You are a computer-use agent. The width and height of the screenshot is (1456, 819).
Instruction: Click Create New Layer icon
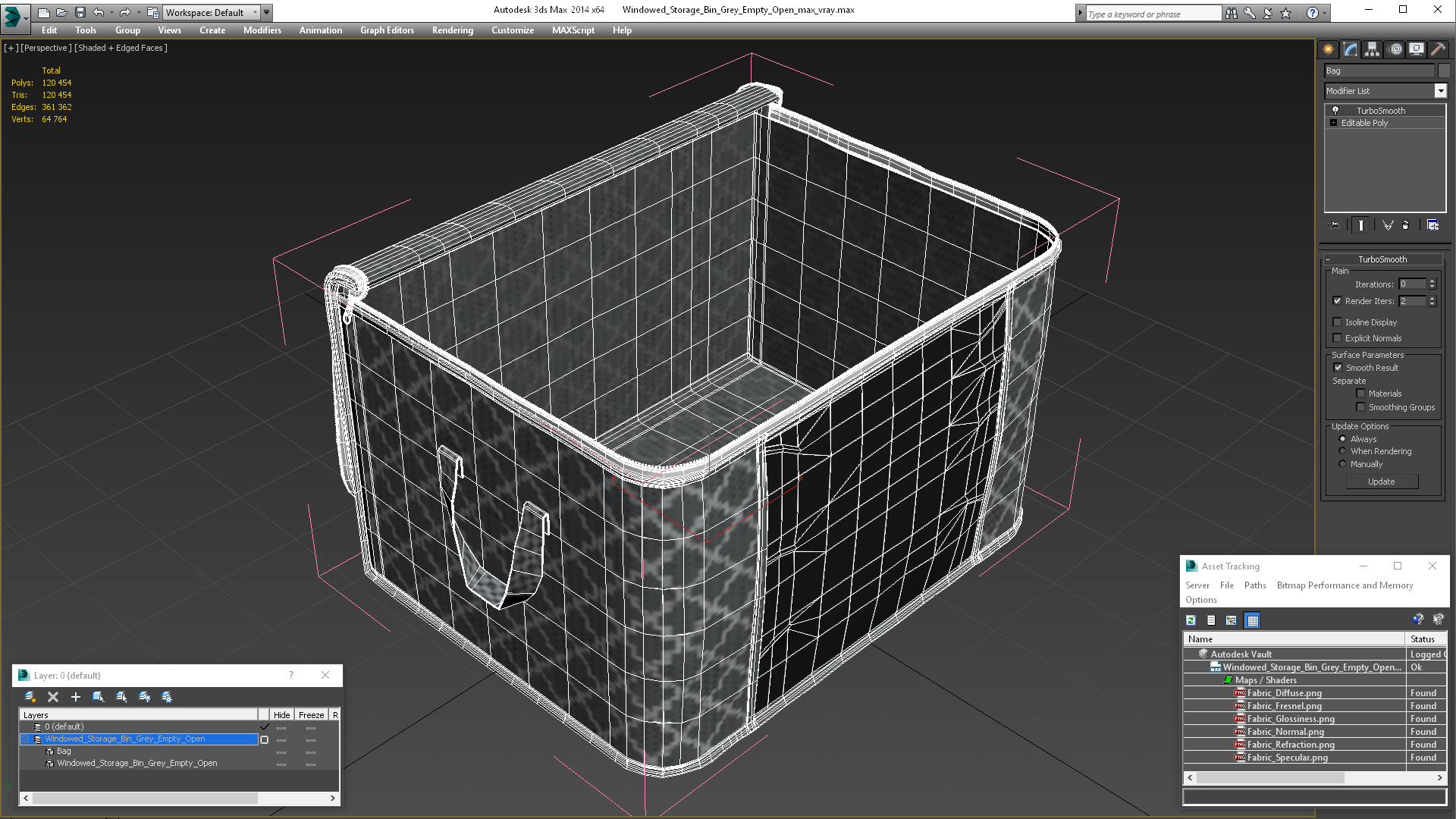[x=30, y=697]
